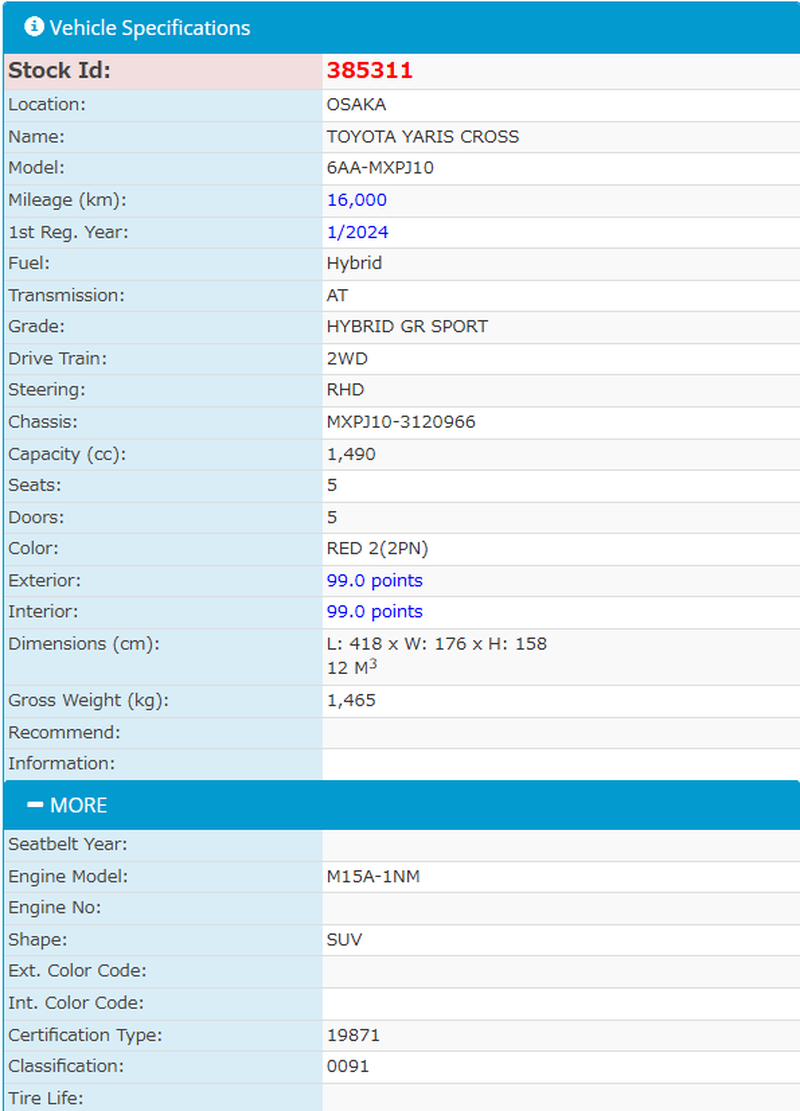Click the Mileage (km): label
The image size is (800, 1111).
[x=67, y=200]
